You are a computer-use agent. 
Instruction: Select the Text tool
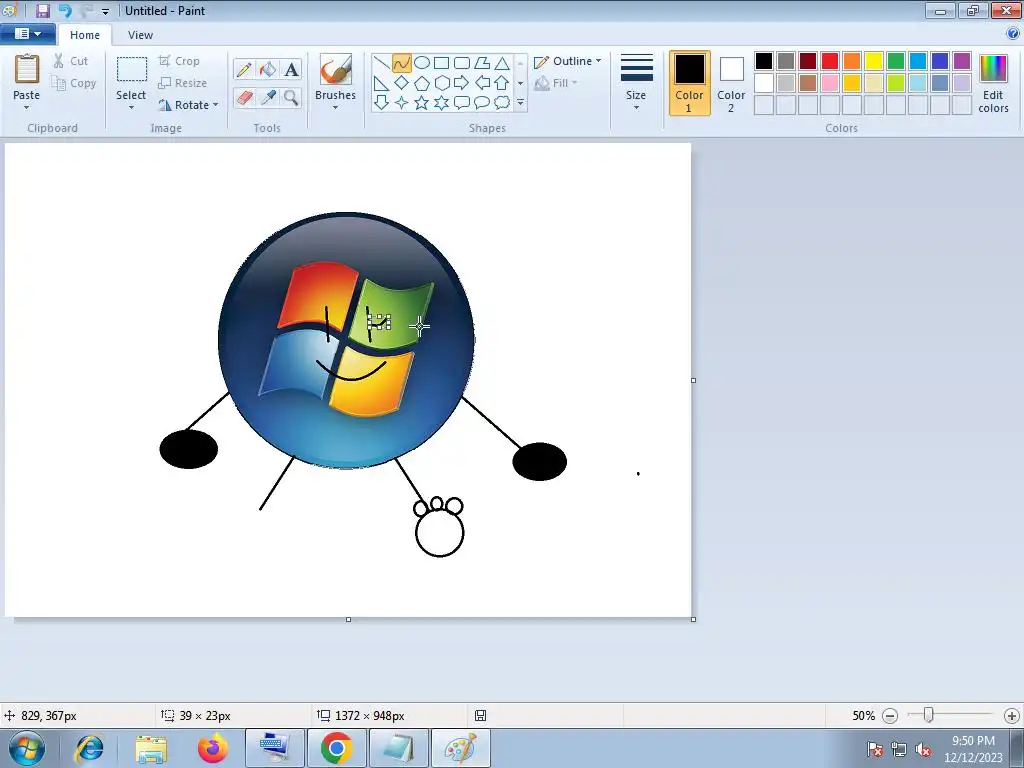click(291, 69)
